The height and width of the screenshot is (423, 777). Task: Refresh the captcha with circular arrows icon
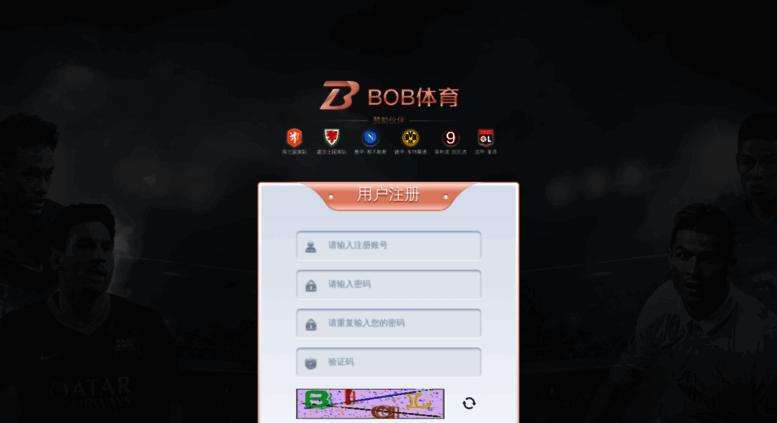point(469,403)
